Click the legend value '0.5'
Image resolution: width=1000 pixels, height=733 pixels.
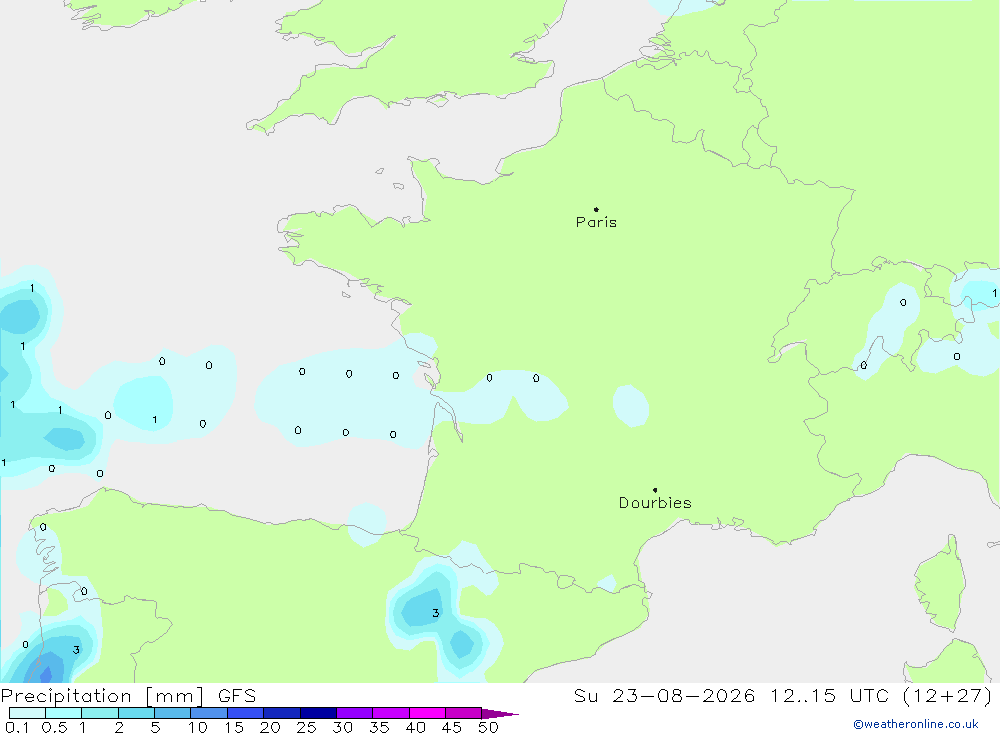(x=54, y=727)
